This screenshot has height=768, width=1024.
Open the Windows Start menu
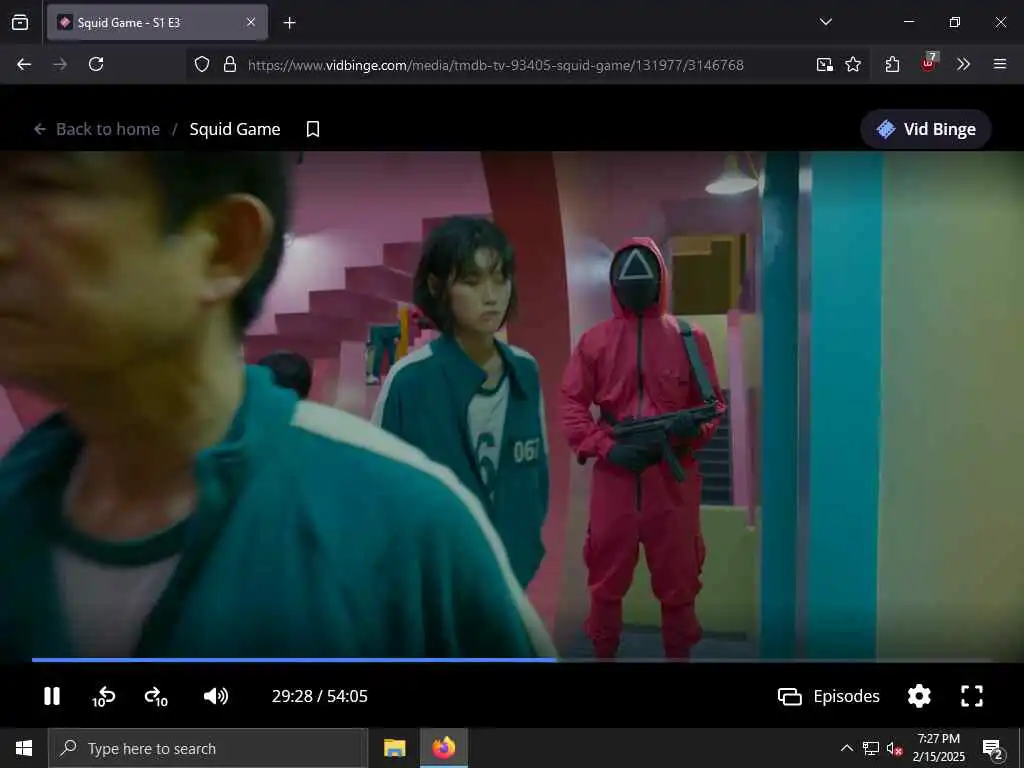[24, 748]
